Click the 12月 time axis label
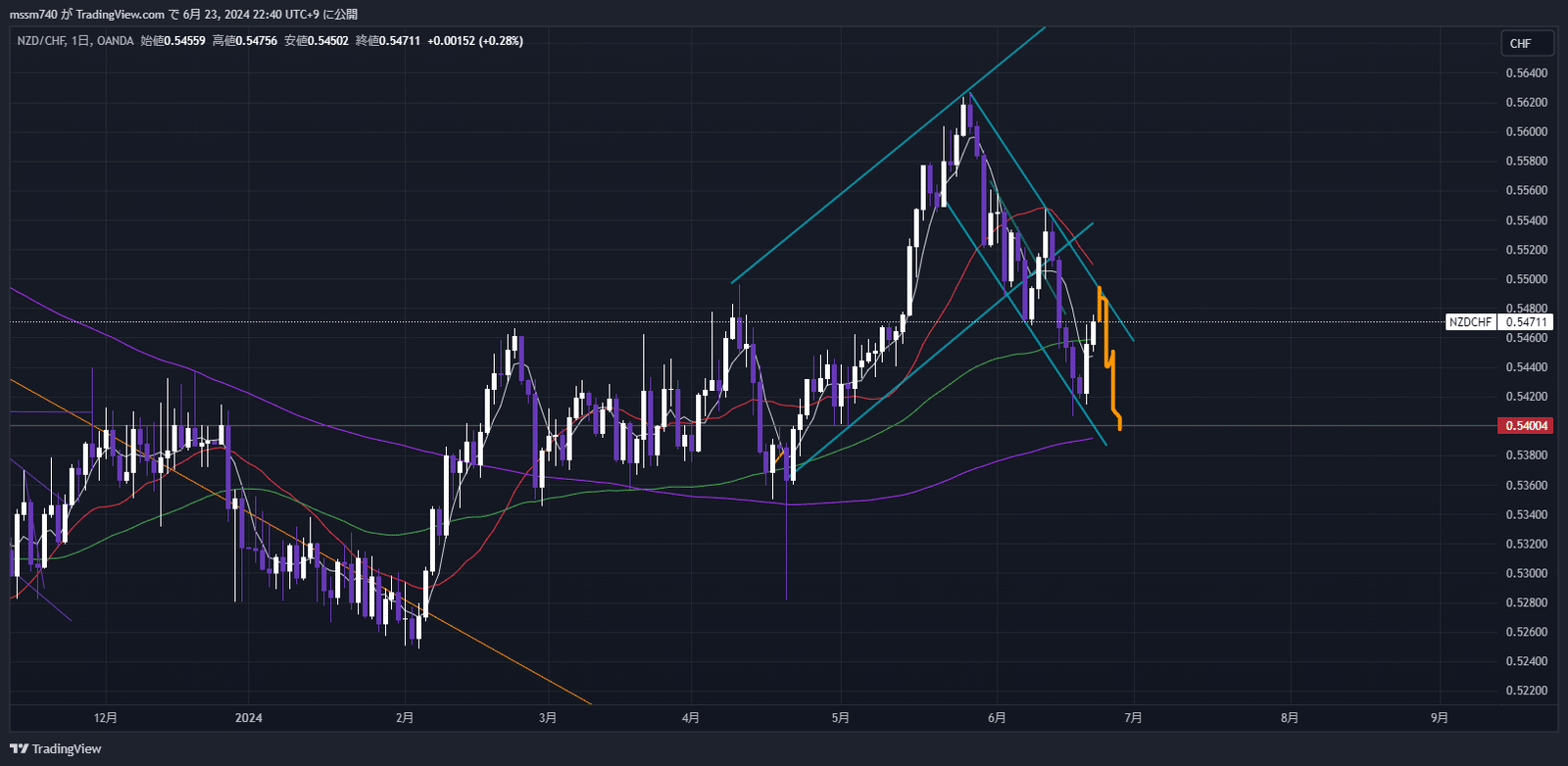The width and height of the screenshot is (1568, 766). coord(106,718)
